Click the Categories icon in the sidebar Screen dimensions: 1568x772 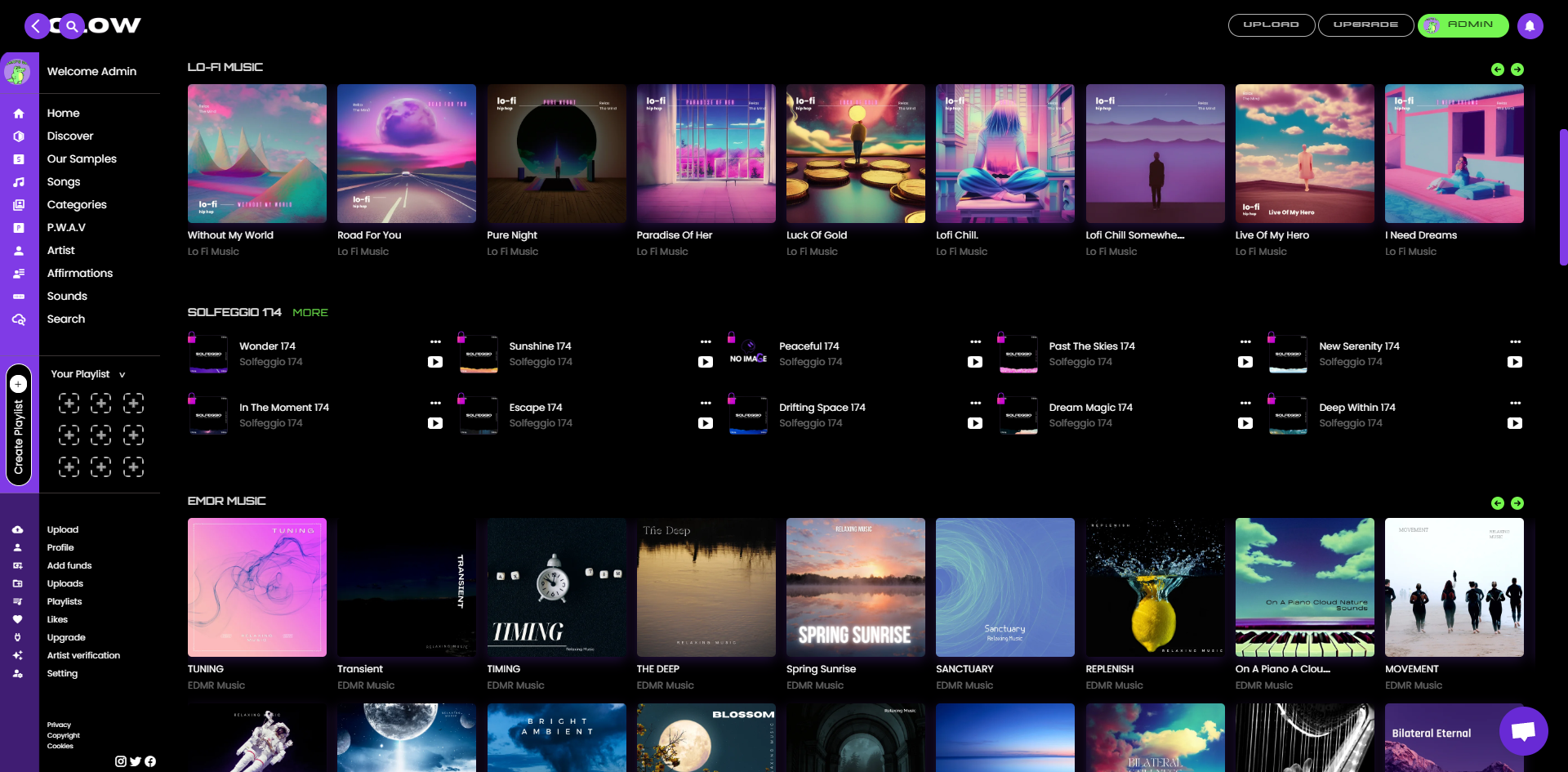pyautogui.click(x=19, y=204)
